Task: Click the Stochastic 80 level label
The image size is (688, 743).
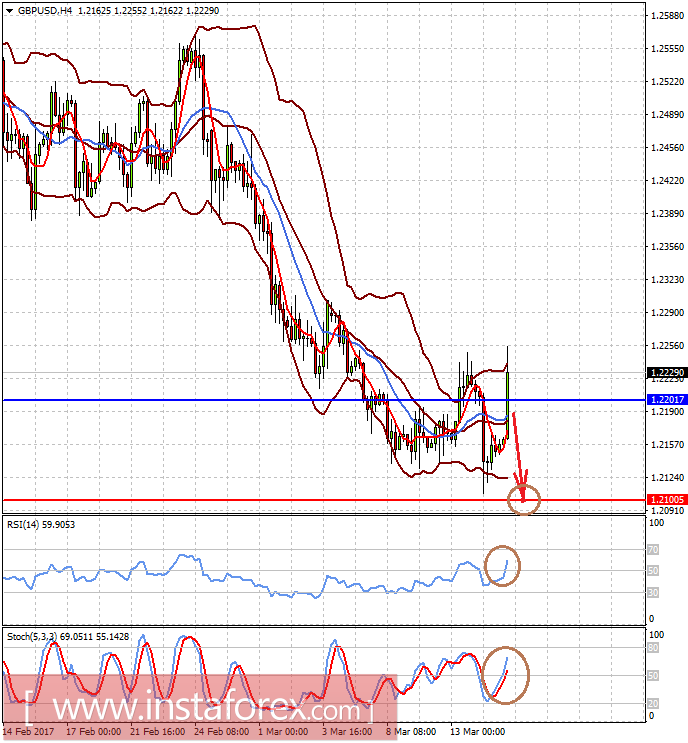Action: coord(653,648)
